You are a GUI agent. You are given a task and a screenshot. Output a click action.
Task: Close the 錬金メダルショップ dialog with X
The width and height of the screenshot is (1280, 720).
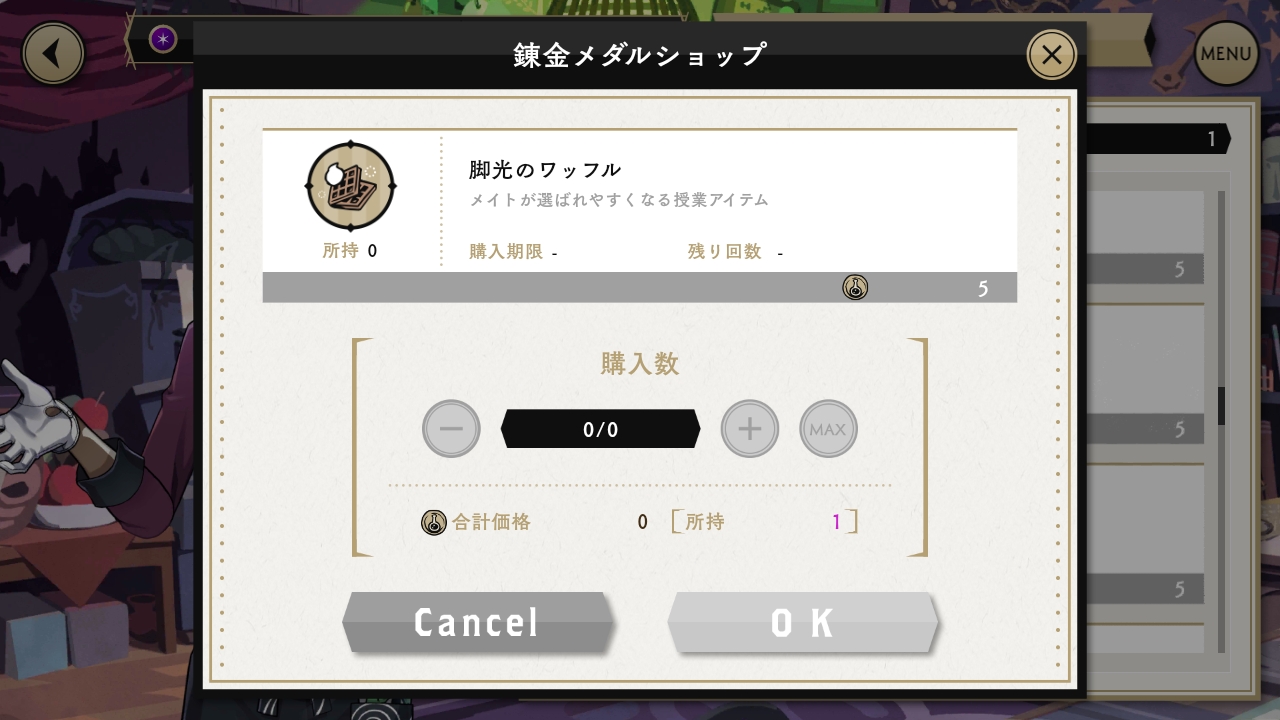tap(1051, 55)
